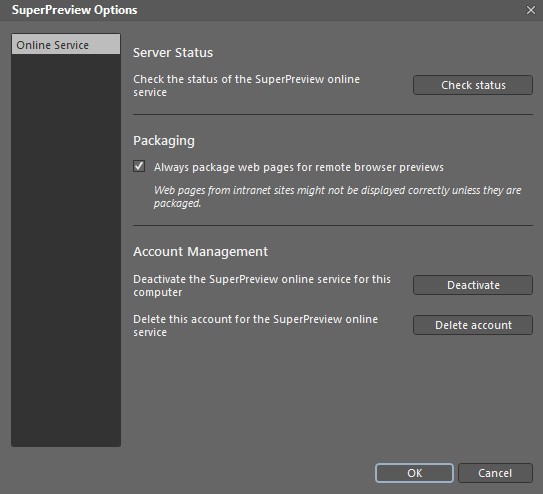Image resolution: width=543 pixels, height=494 pixels.
Task: Select the Online Service sidebar item
Action: point(66,44)
